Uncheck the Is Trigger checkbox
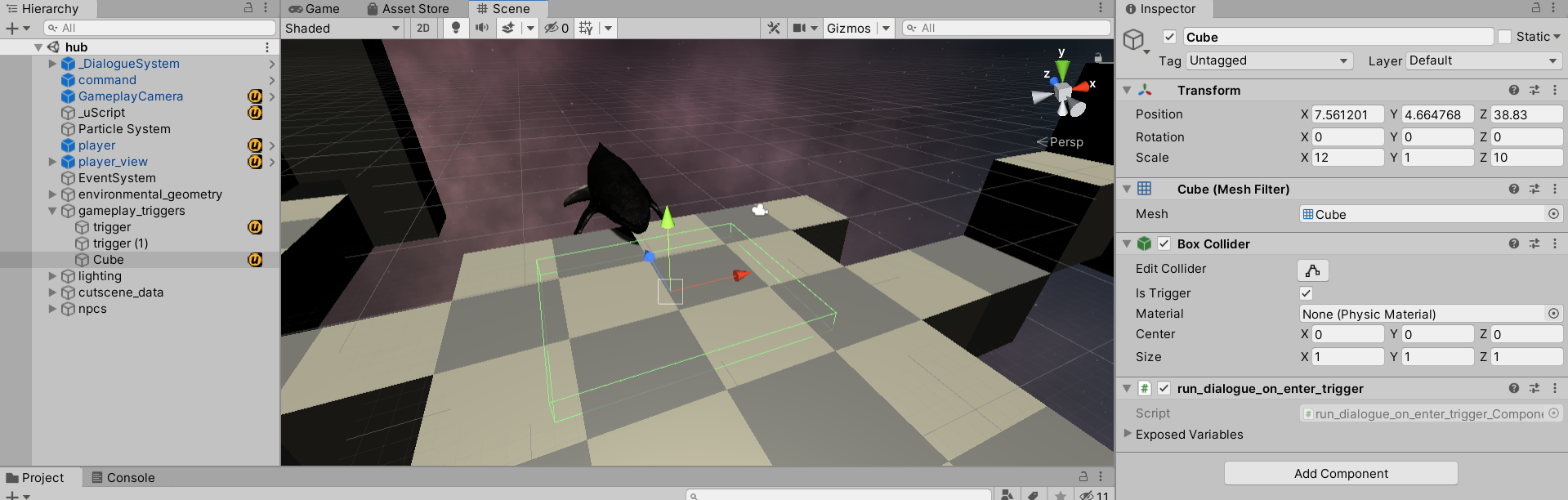 [1306, 293]
